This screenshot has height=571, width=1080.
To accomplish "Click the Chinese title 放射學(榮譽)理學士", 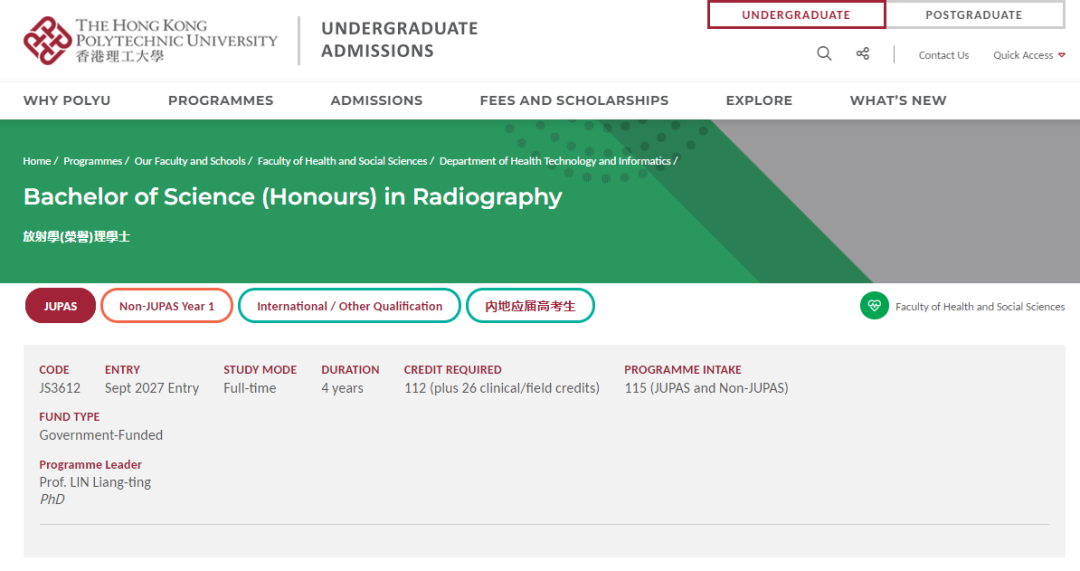I will 76,237.
